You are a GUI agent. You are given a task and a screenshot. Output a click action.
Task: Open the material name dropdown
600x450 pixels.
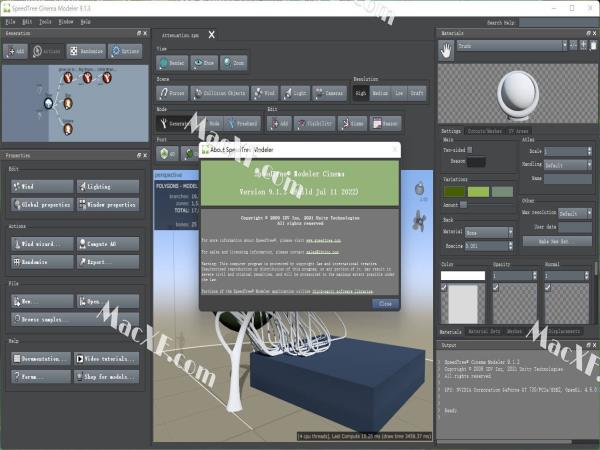(x=512, y=46)
